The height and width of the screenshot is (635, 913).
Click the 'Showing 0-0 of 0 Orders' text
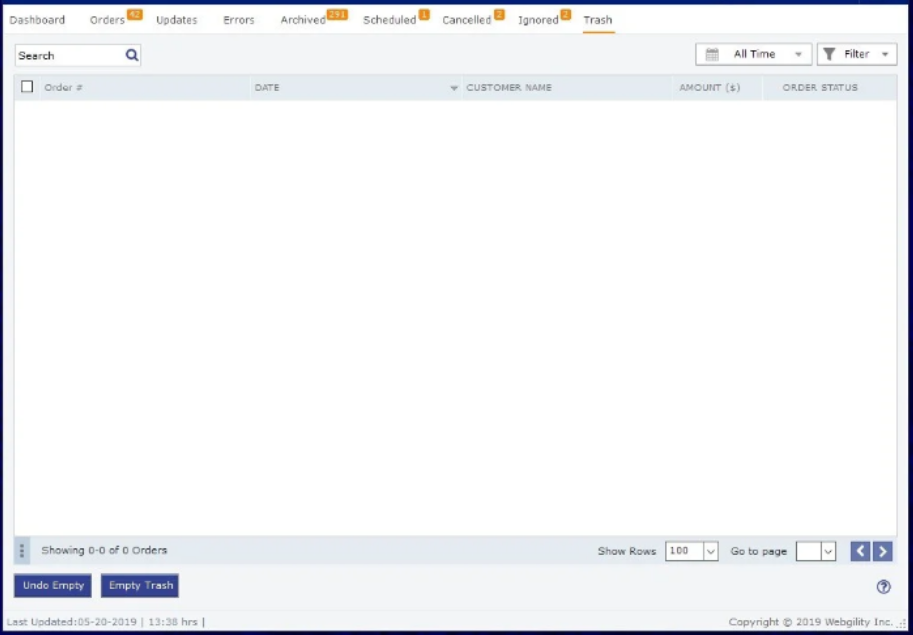pyautogui.click(x=104, y=551)
